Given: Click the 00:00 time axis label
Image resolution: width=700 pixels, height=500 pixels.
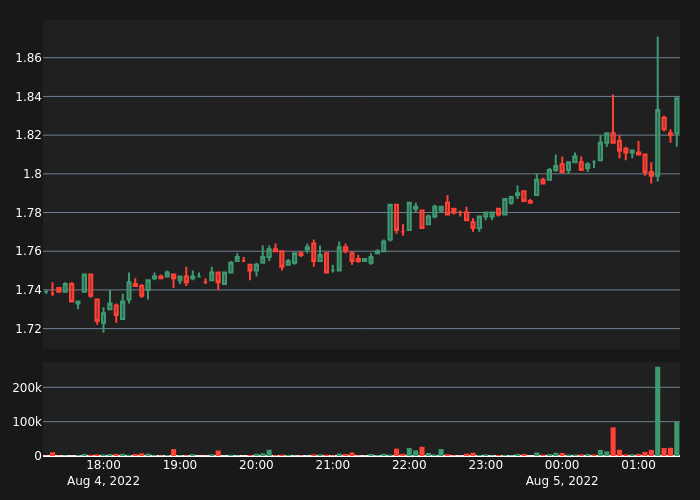Looking at the screenshot, I should click(562, 465).
